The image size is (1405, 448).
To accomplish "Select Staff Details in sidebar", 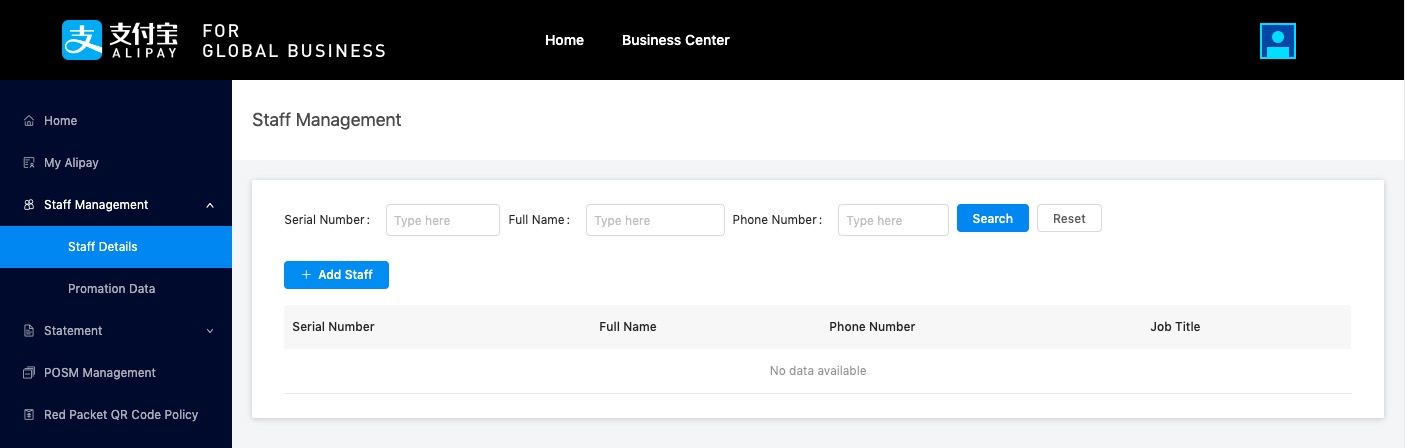I will [103, 247].
